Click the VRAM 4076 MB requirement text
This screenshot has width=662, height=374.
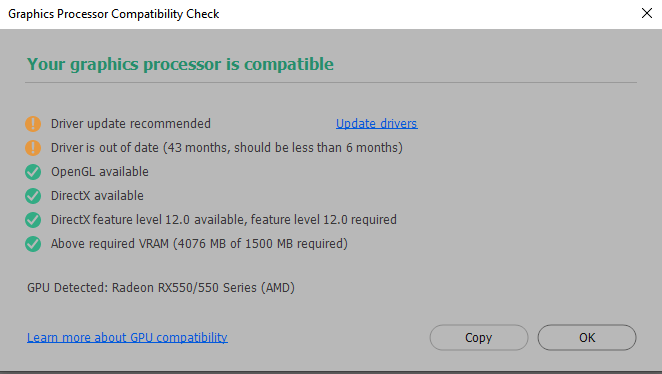click(x=199, y=244)
